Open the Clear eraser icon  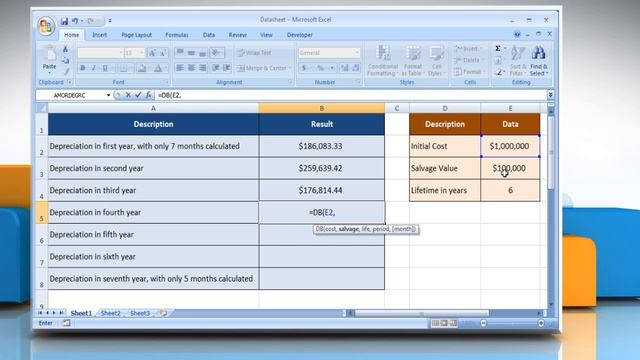498,72
